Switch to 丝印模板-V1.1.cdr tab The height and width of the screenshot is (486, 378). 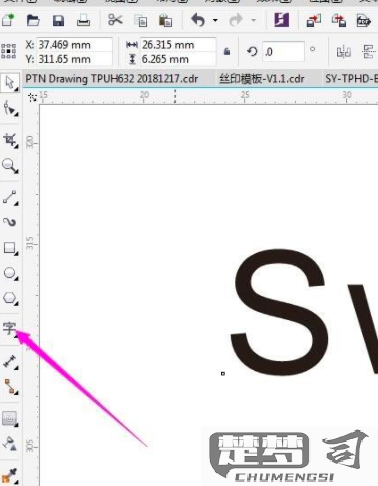pyautogui.click(x=262, y=79)
